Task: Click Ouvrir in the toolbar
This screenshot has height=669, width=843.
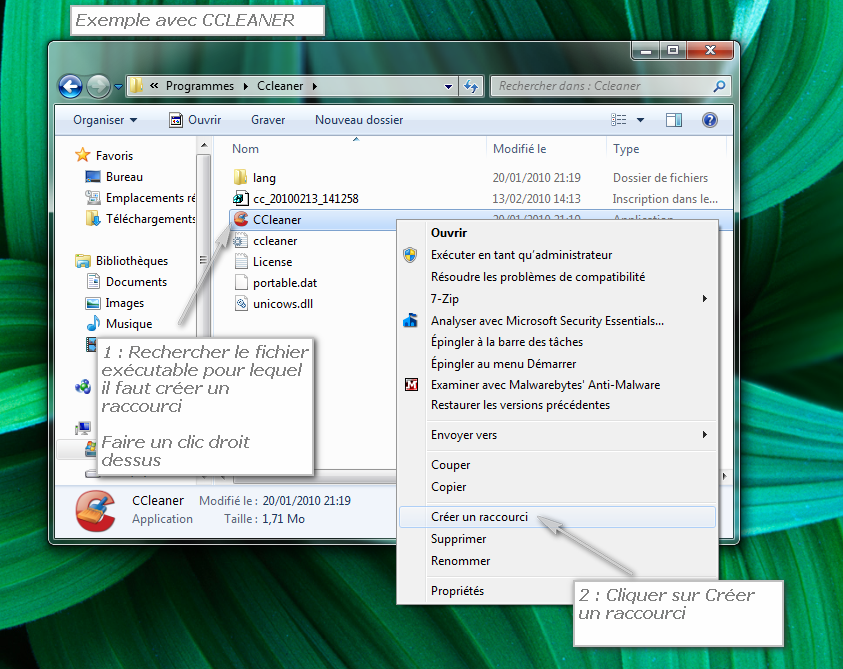Action: [195, 120]
